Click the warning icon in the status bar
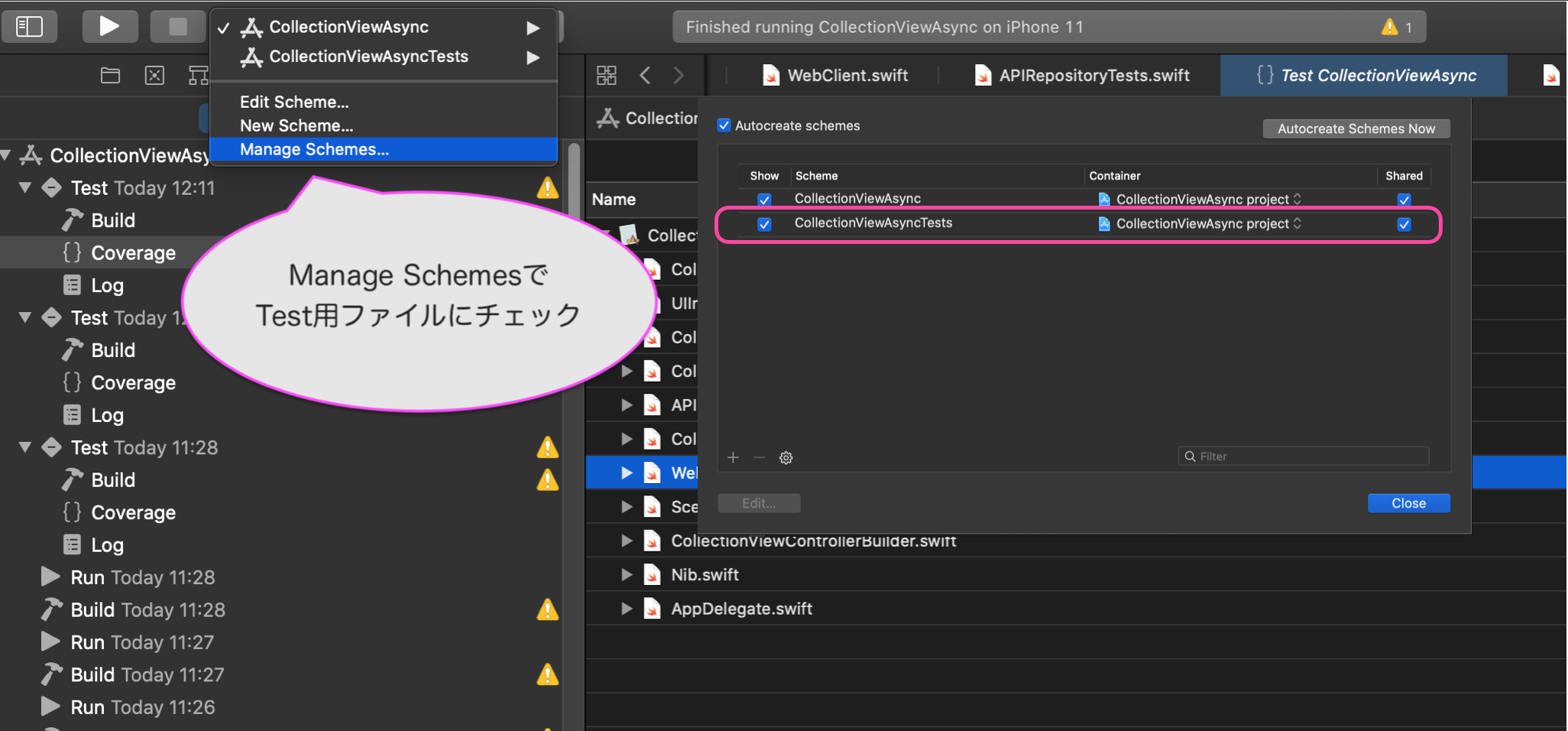 1390,28
